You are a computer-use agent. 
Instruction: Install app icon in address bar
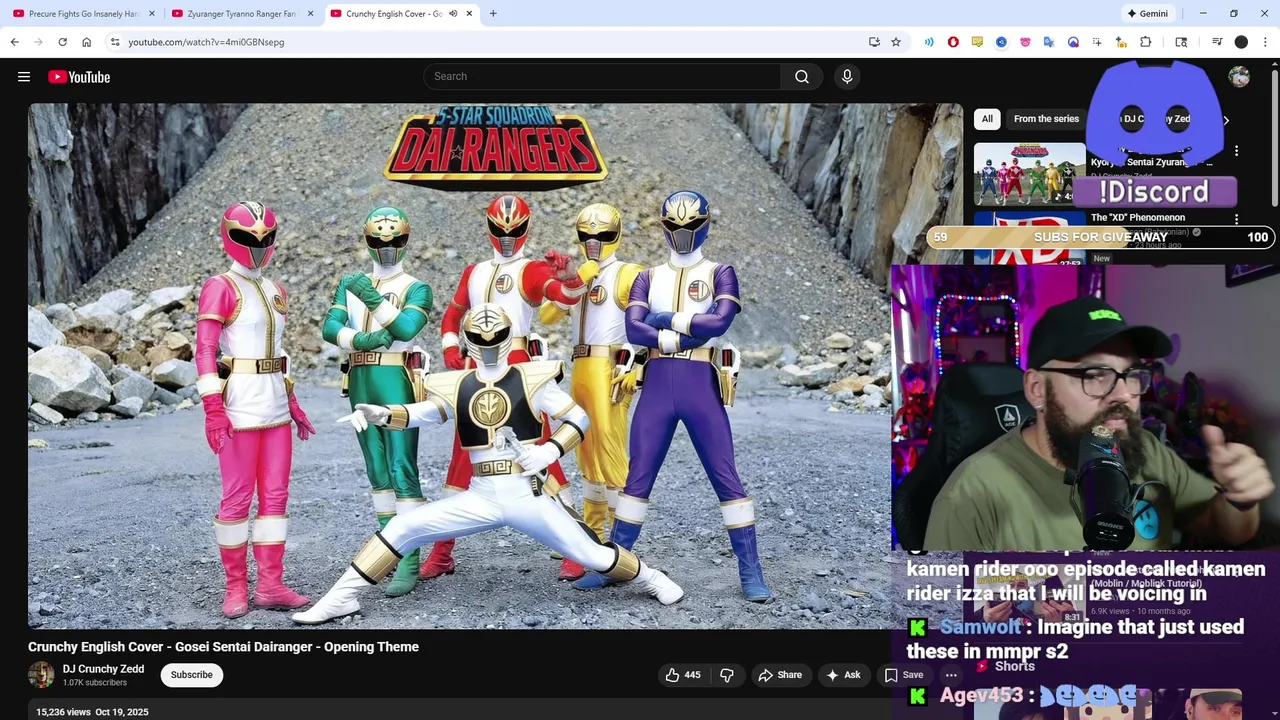coord(874,42)
